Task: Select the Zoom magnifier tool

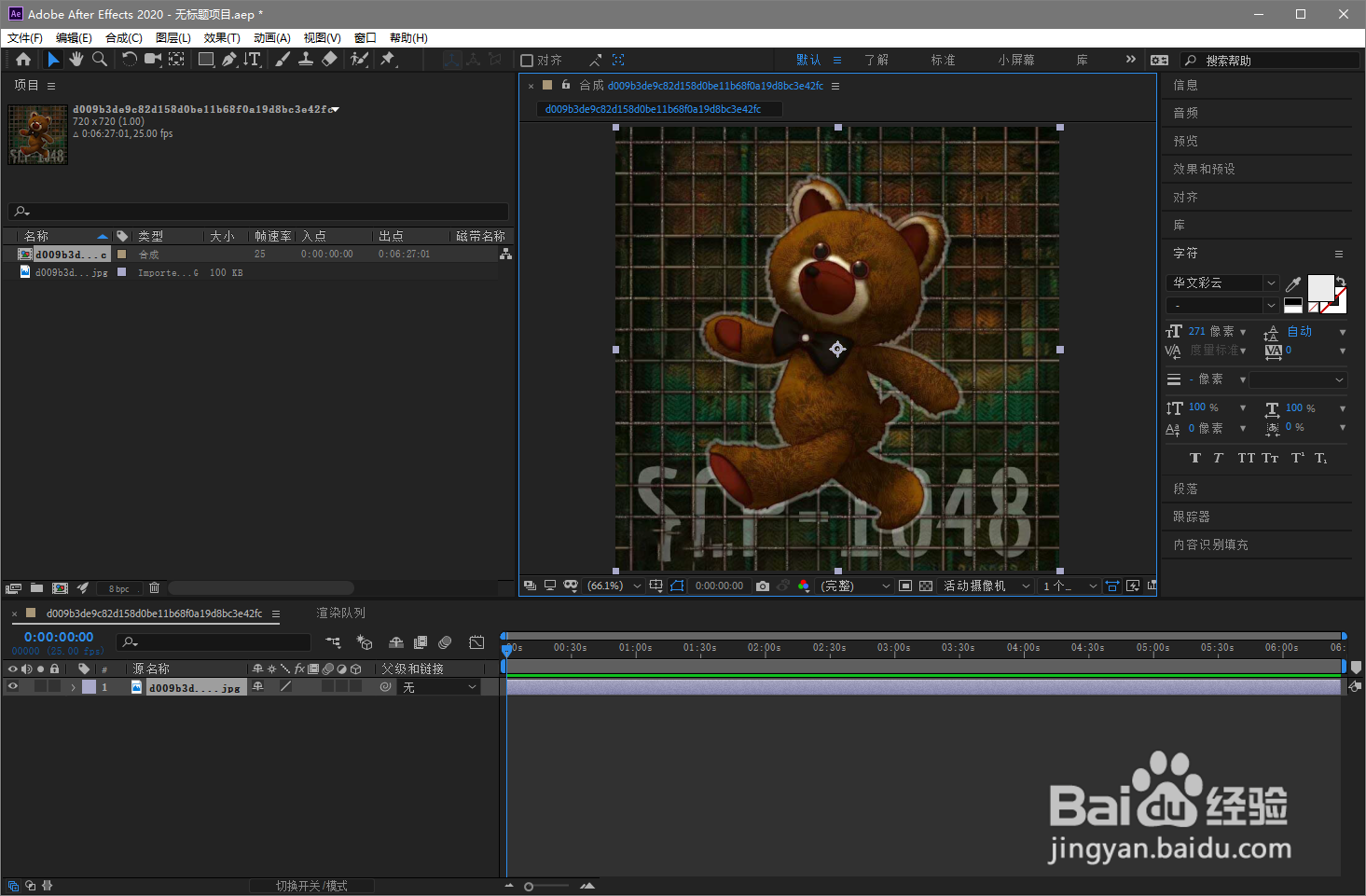Action: coord(99,60)
